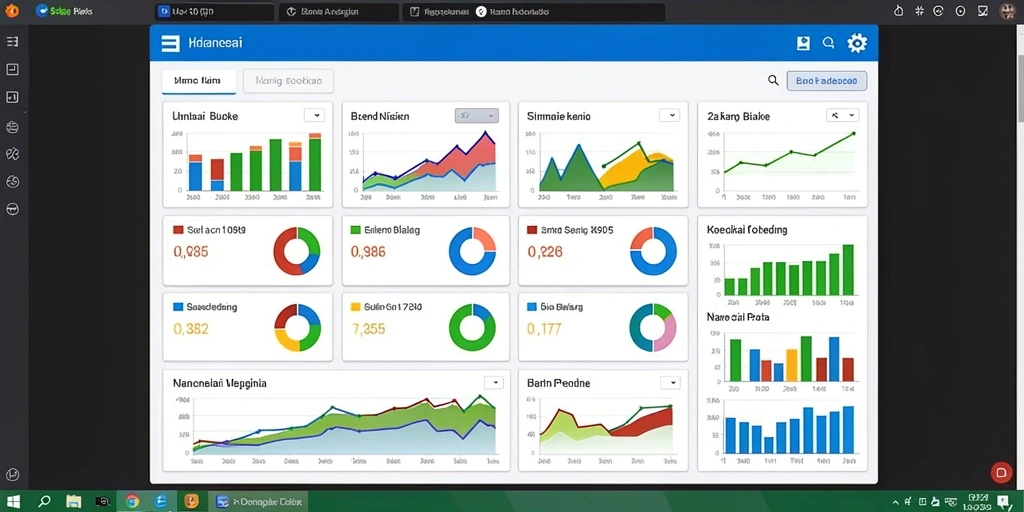Open the globe icon in left sidebar
Viewport: 1024px width, 512px height.
12,126
